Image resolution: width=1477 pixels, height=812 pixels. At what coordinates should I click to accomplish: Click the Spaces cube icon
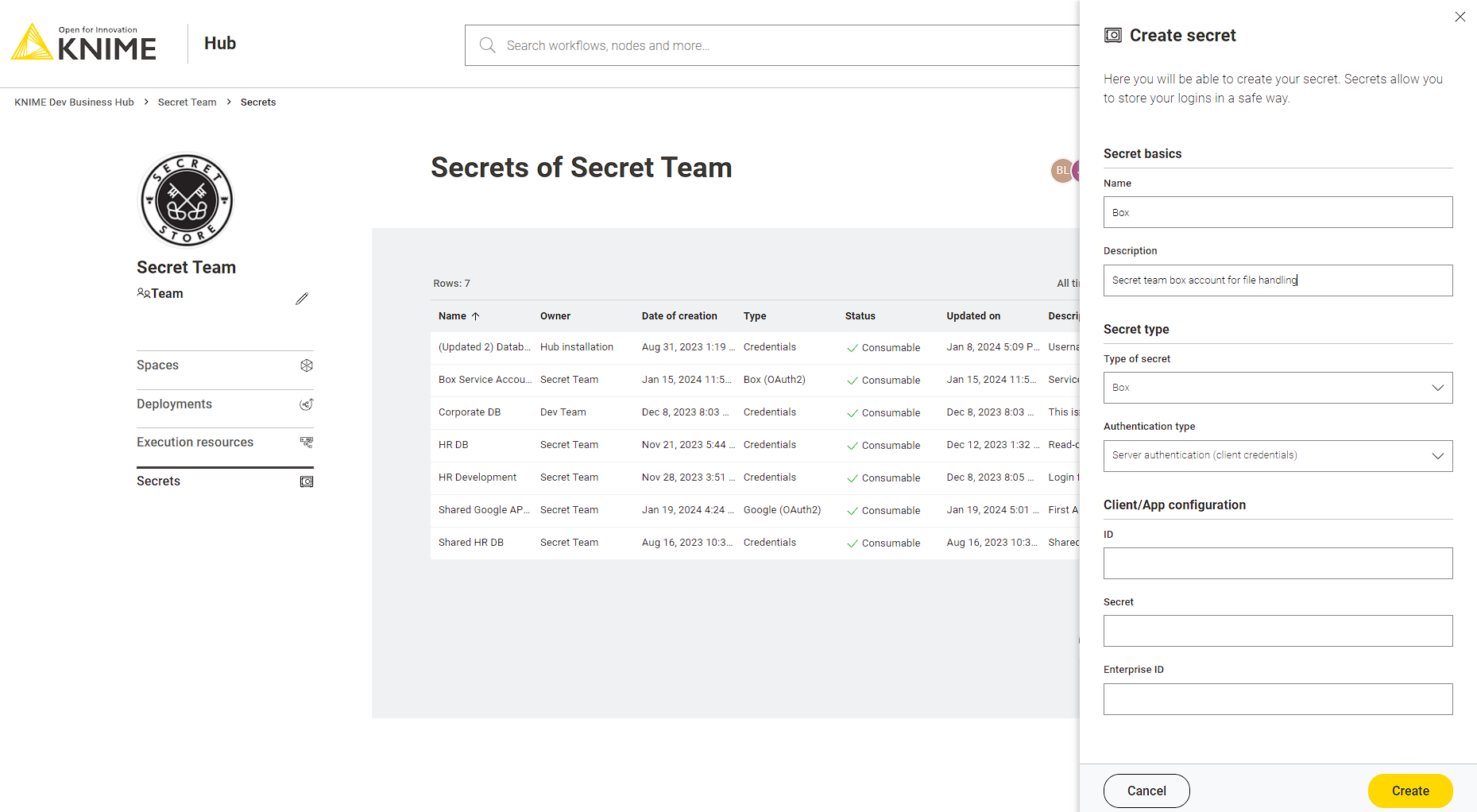pyautogui.click(x=307, y=365)
